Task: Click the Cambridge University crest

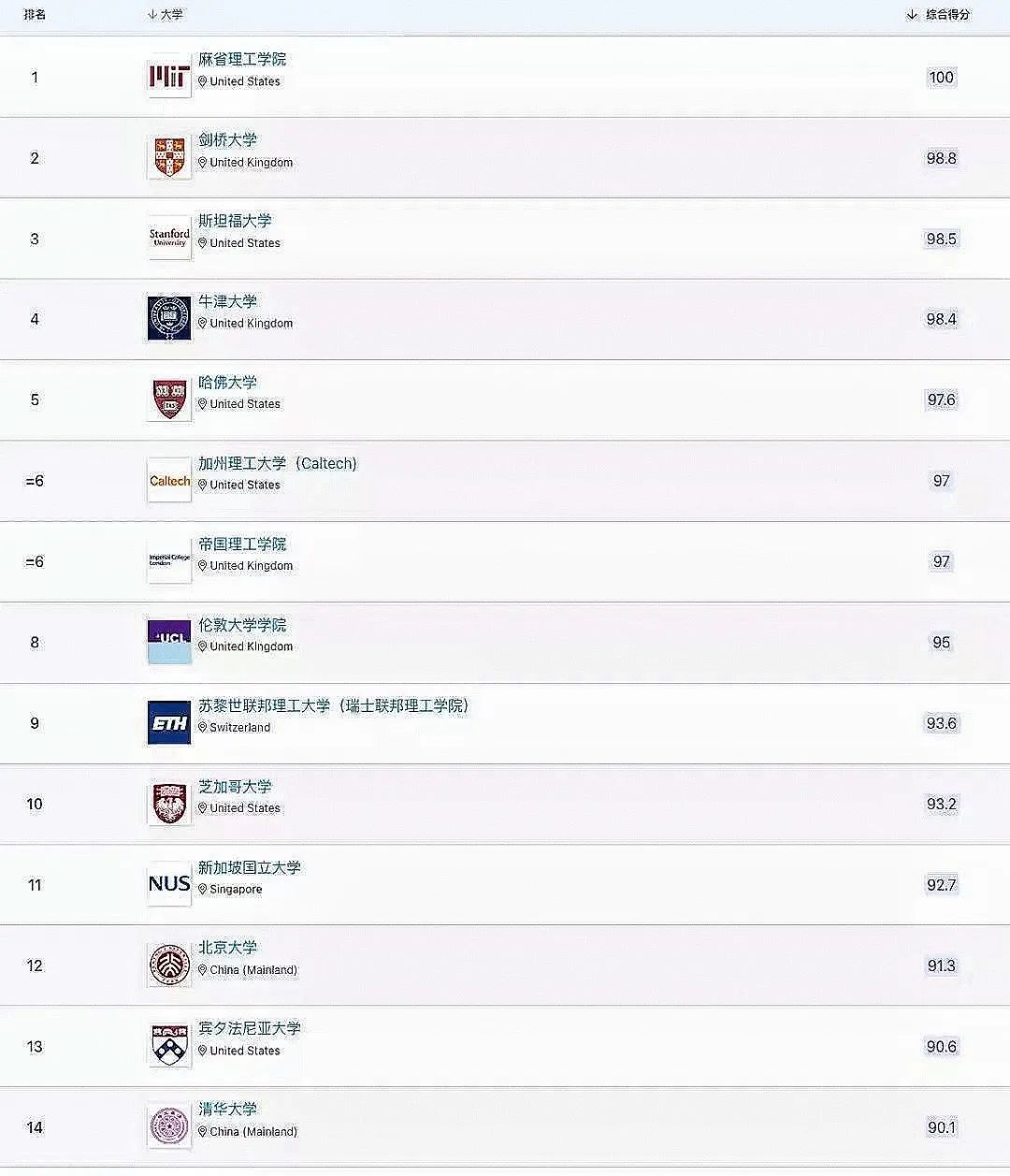Action: click(169, 158)
